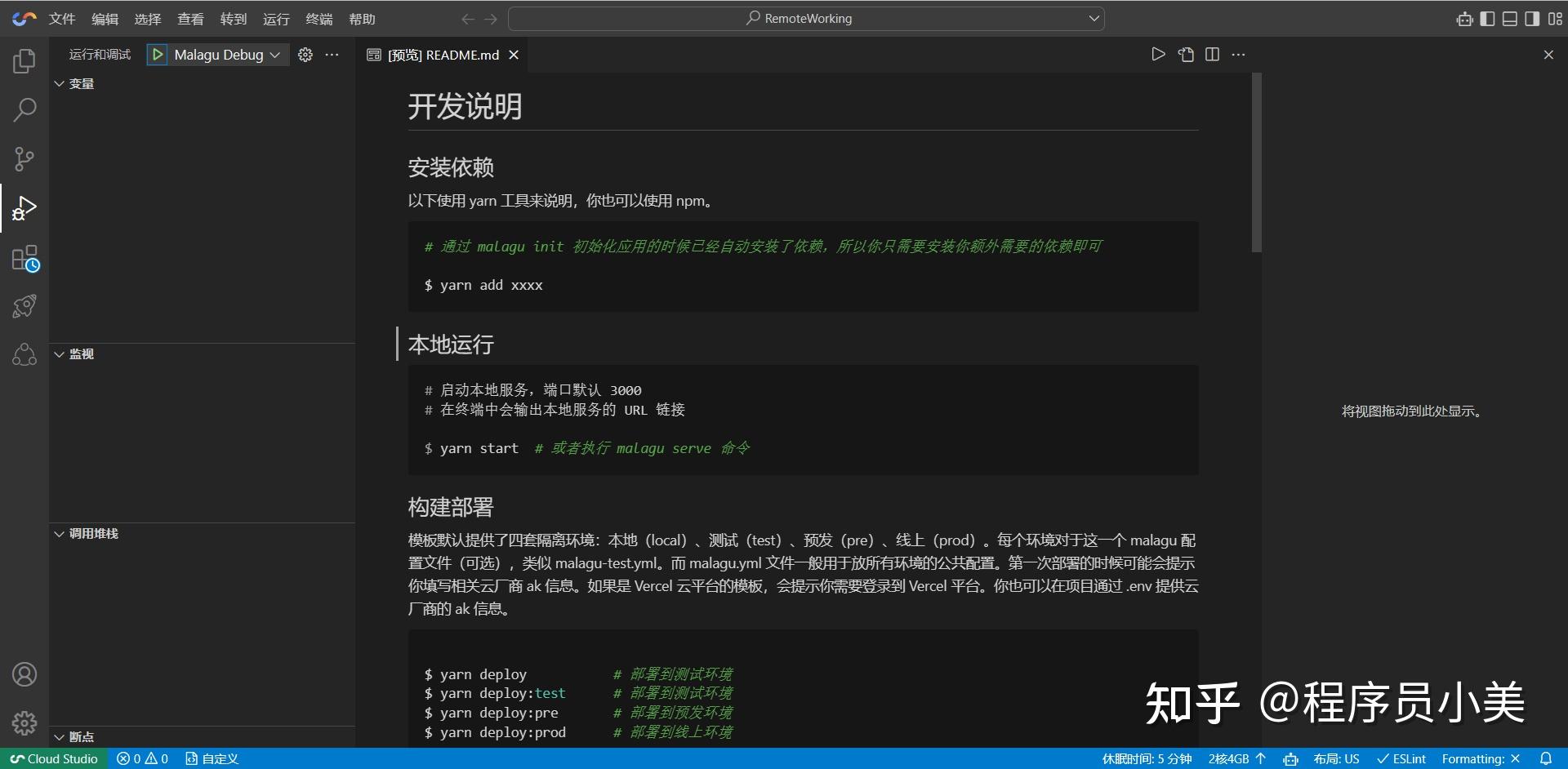Toggle the primary sidebar visibility

click(x=1486, y=19)
